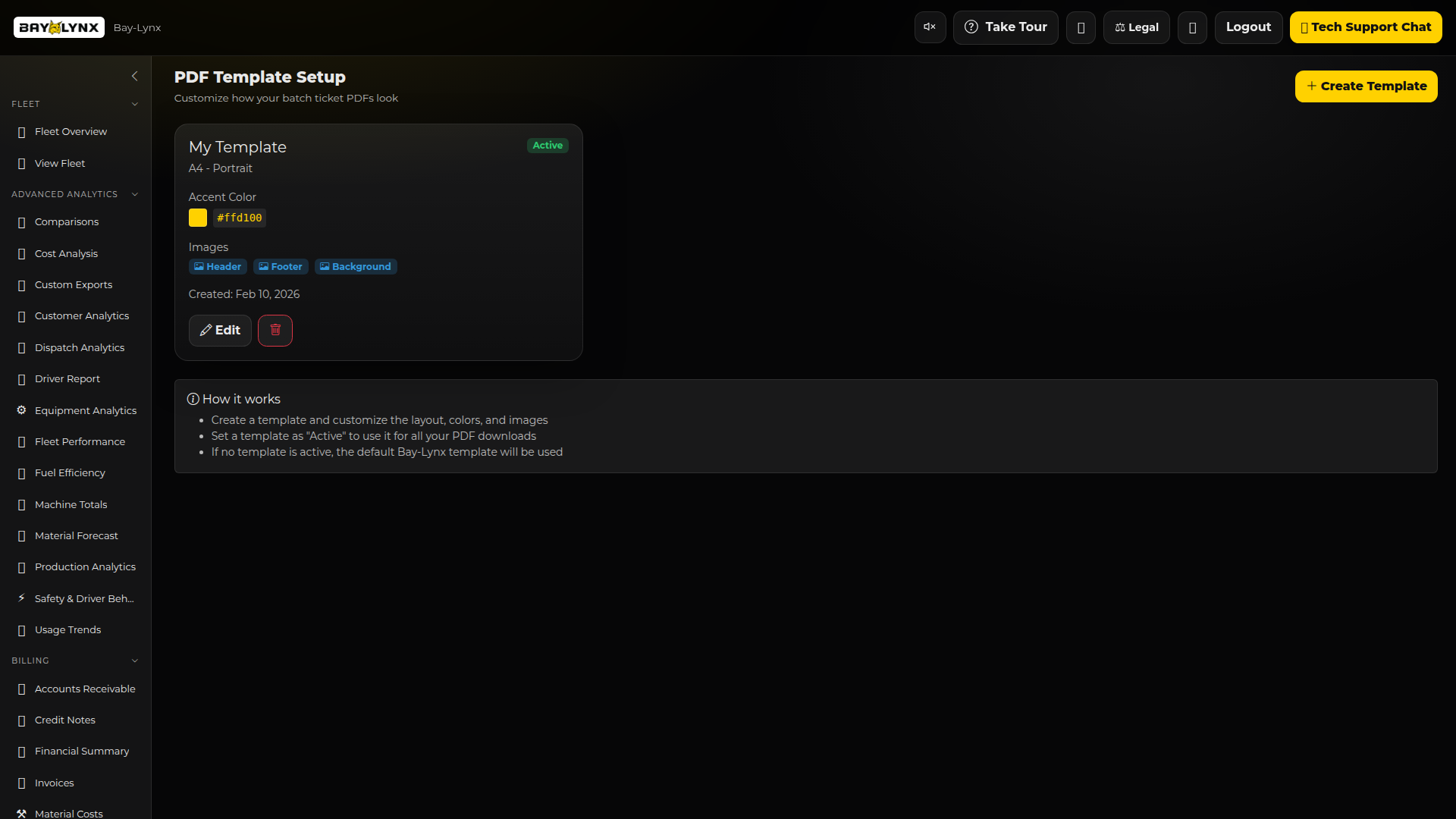Click the trash icon to delete My Template

click(x=275, y=330)
